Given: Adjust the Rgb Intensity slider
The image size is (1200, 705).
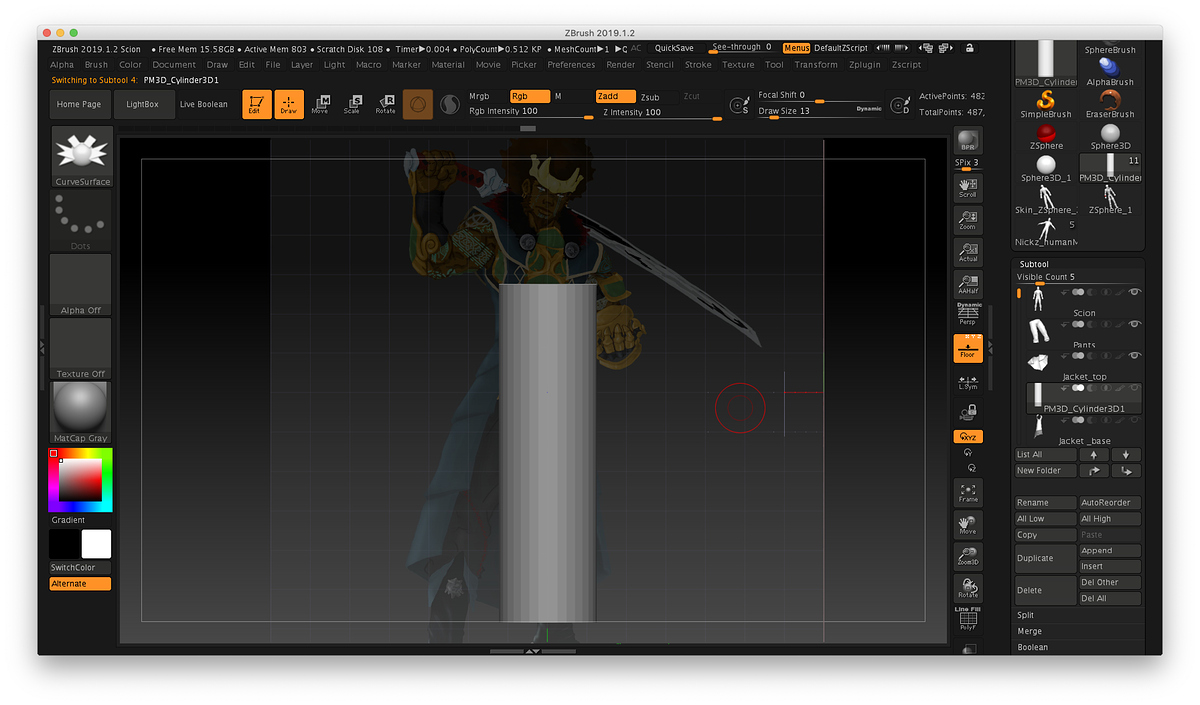Looking at the screenshot, I should (x=531, y=112).
